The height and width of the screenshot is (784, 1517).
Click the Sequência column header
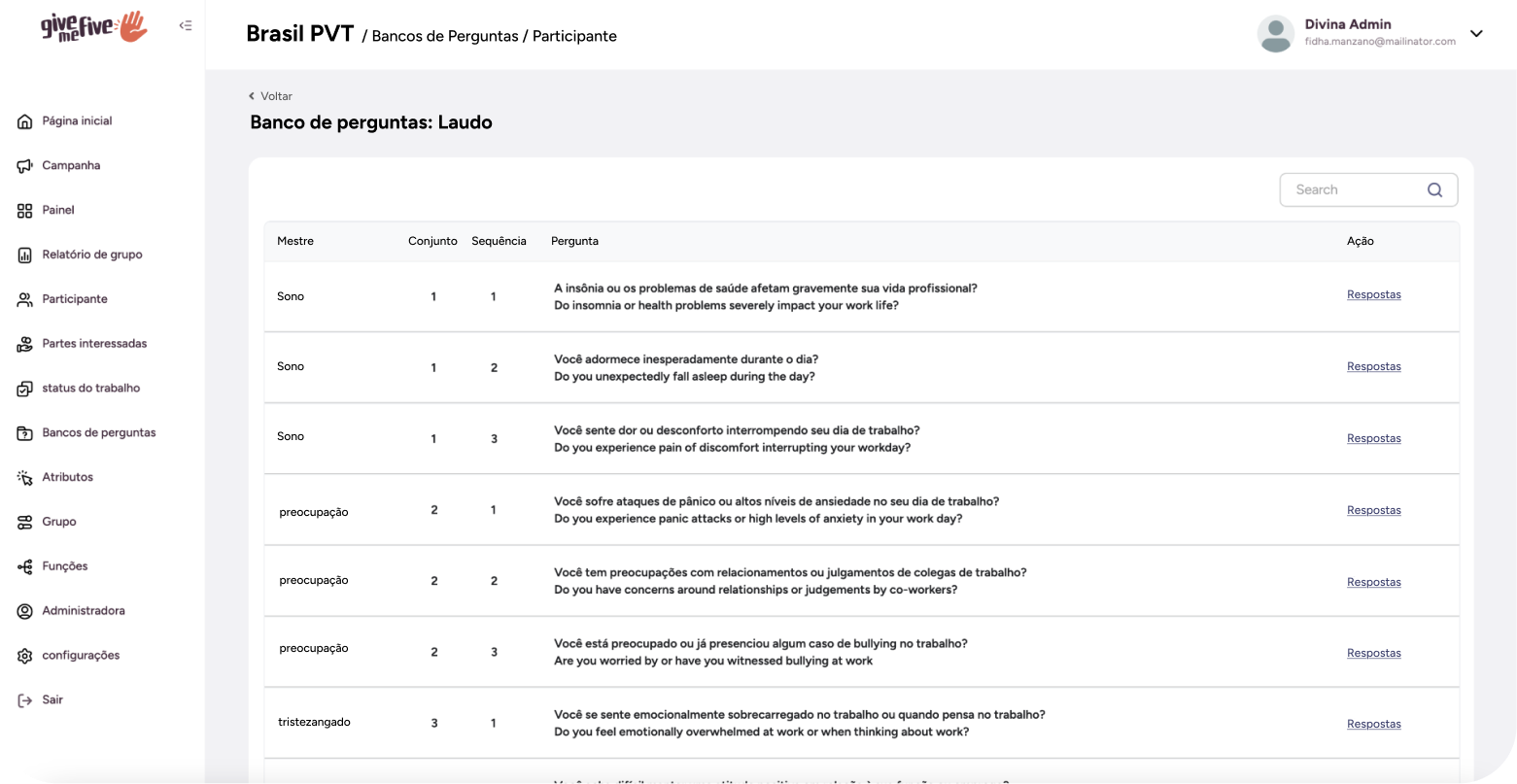[499, 241]
